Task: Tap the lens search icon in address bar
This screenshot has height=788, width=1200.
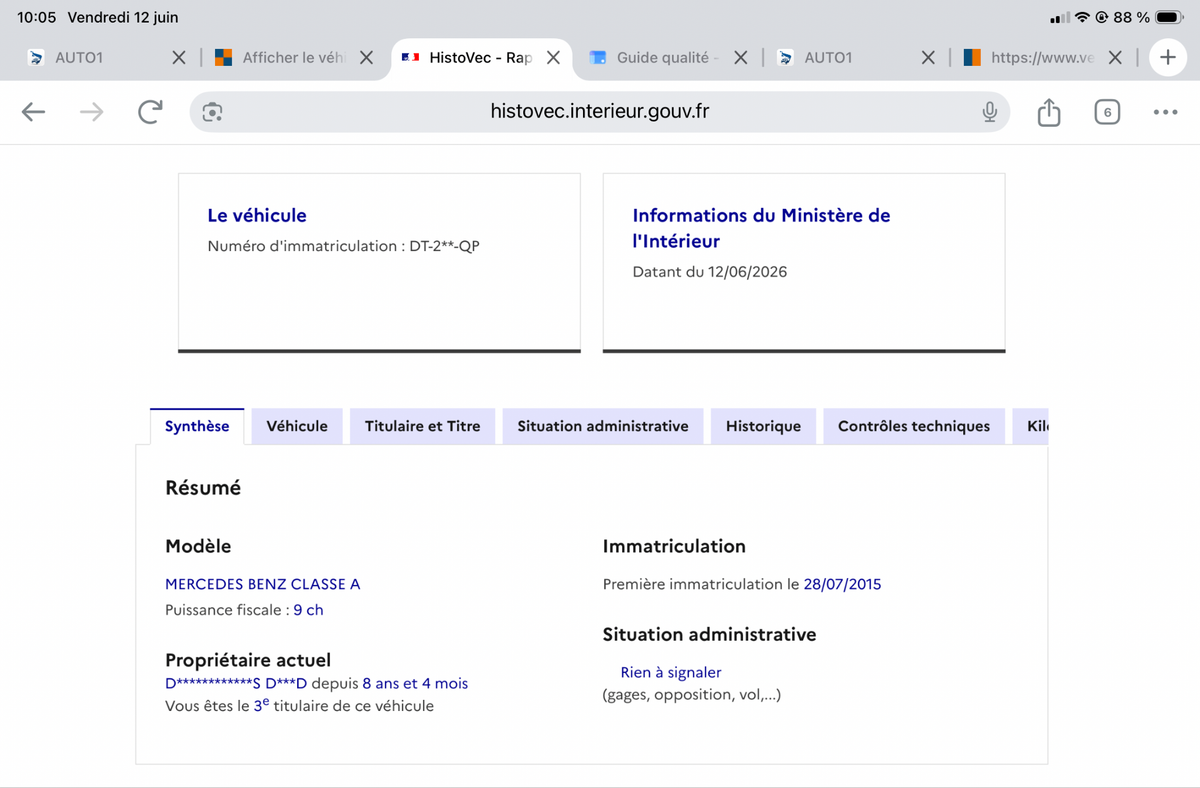Action: [x=212, y=112]
